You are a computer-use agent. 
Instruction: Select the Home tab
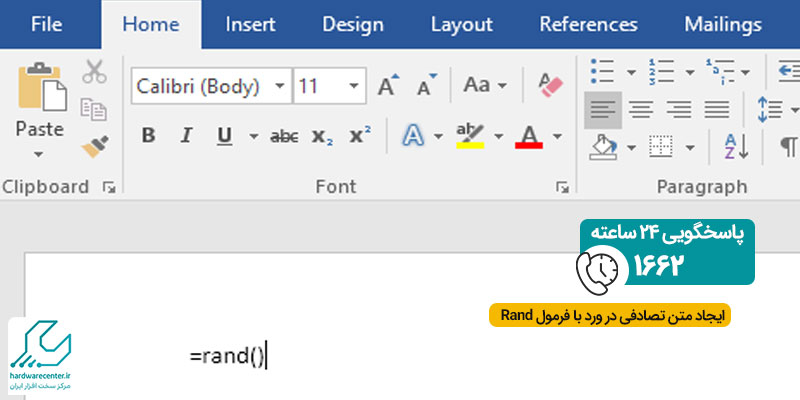(151, 24)
